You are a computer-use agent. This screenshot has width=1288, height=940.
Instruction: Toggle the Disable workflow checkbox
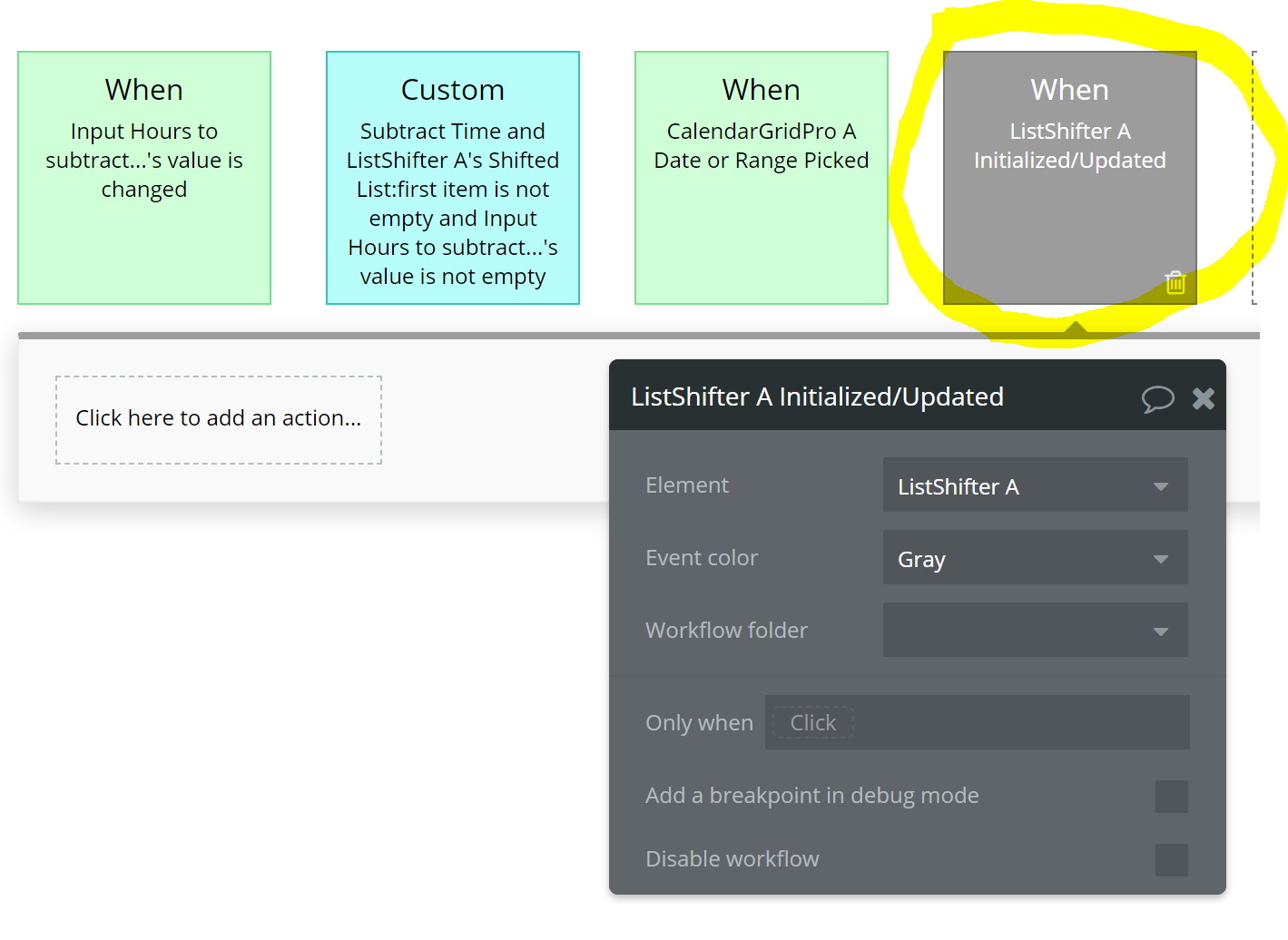pyautogui.click(x=1171, y=859)
